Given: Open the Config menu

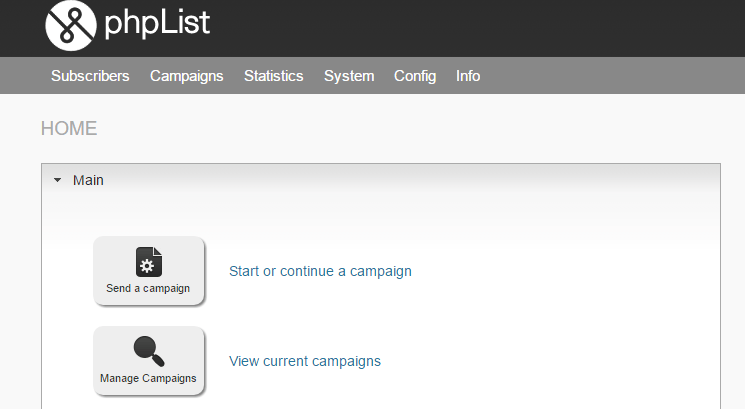Looking at the screenshot, I should (415, 76).
